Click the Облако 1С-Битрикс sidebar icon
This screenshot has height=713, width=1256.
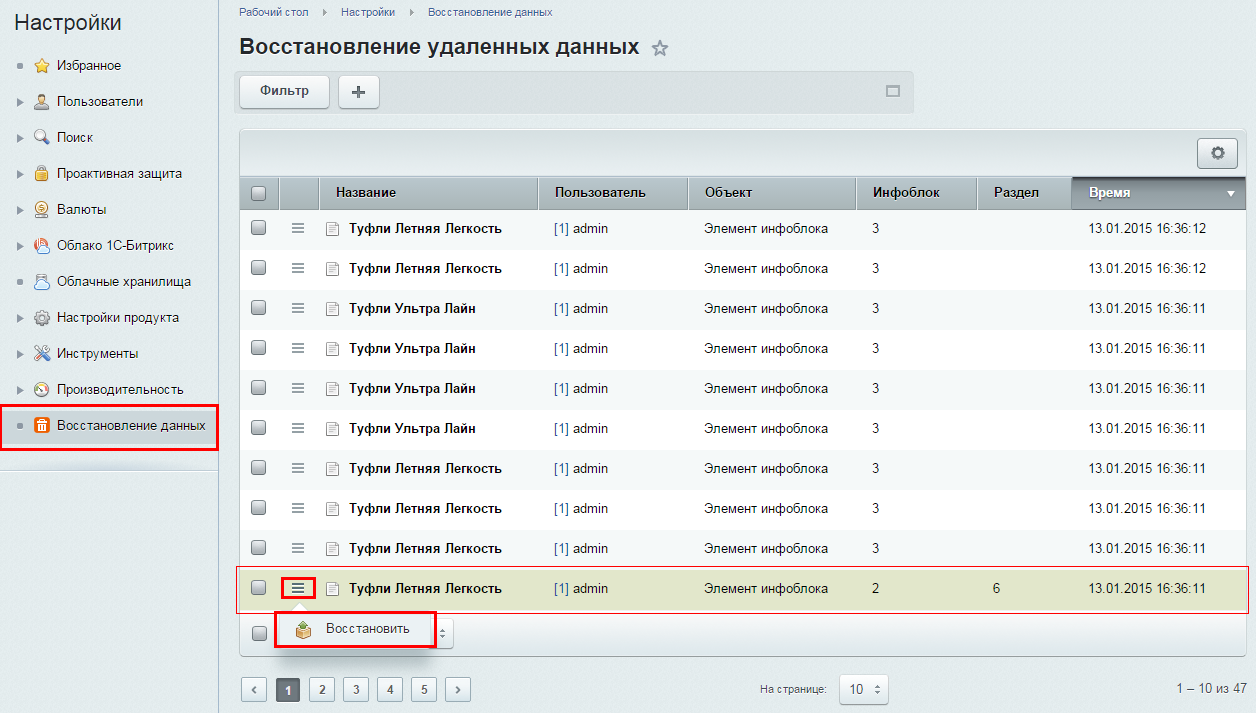(x=42, y=246)
